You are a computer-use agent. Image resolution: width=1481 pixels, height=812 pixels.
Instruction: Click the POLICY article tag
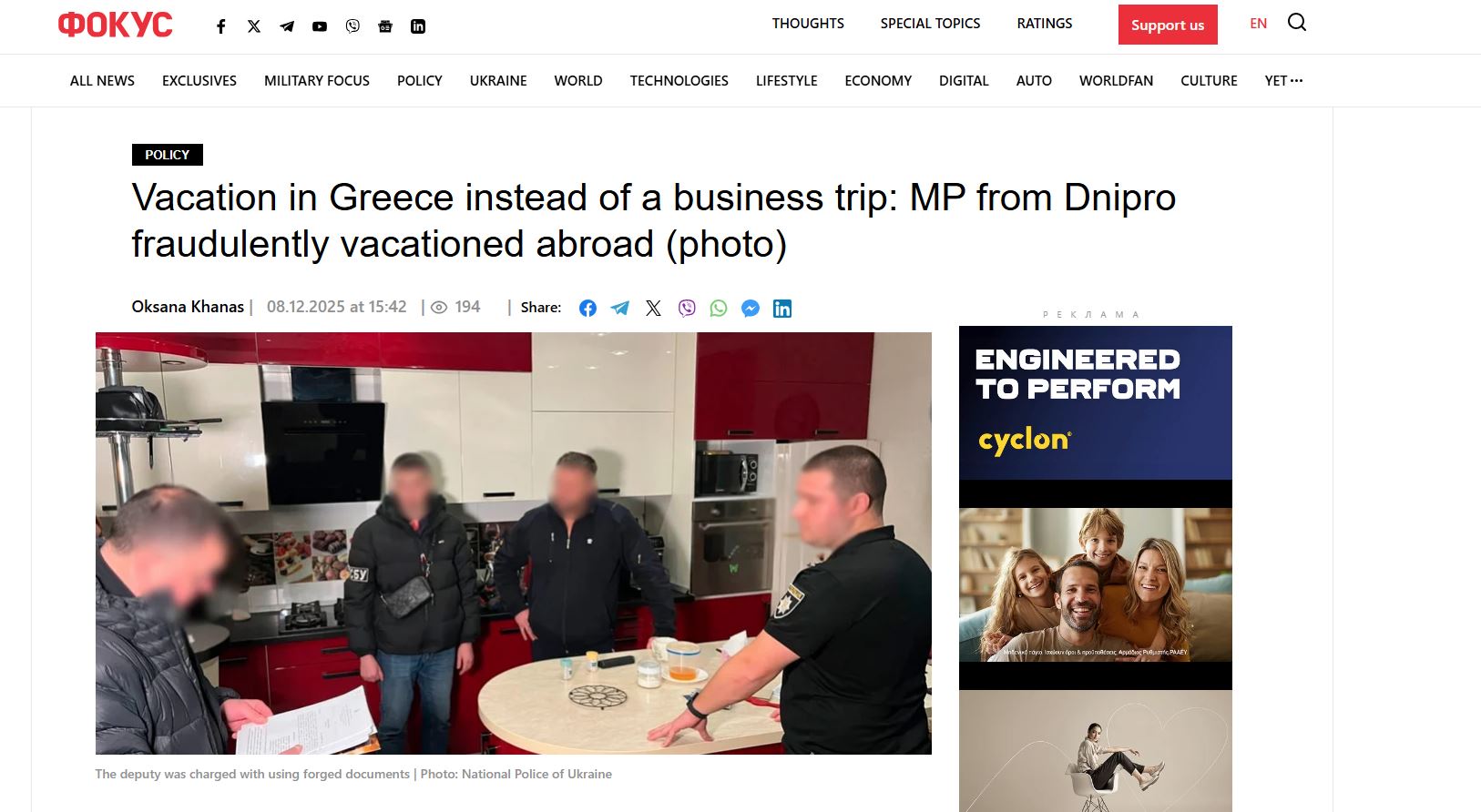(168, 155)
